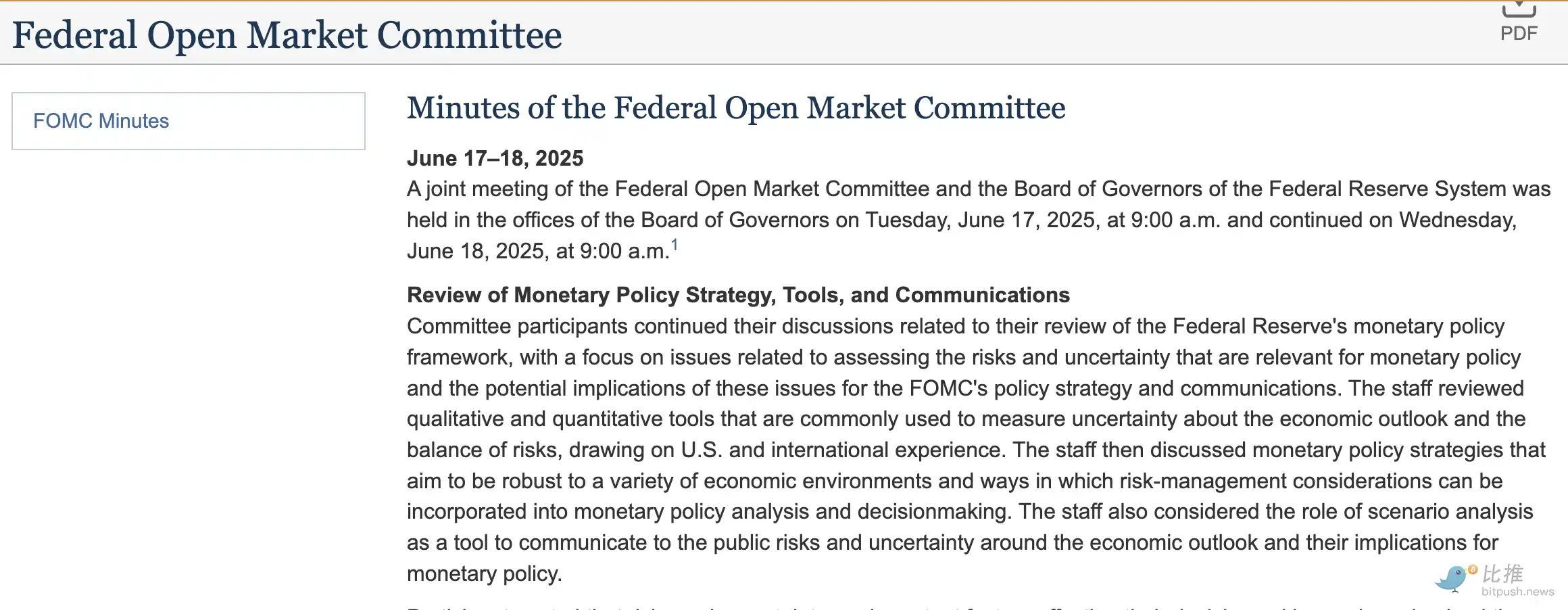This screenshot has height=610, width=1568.
Task: Click the orange coin badge on bird logo
Action: tap(1473, 569)
